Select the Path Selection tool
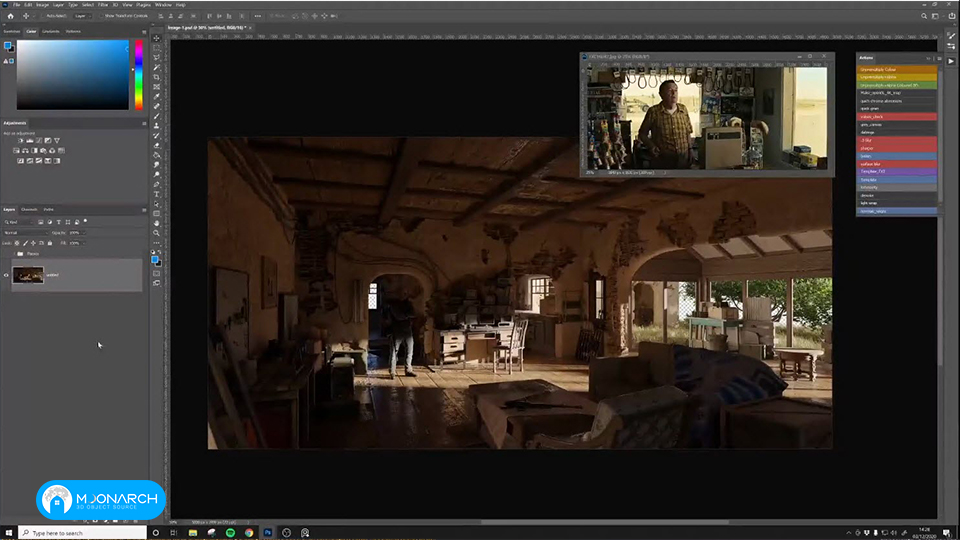 point(157,204)
